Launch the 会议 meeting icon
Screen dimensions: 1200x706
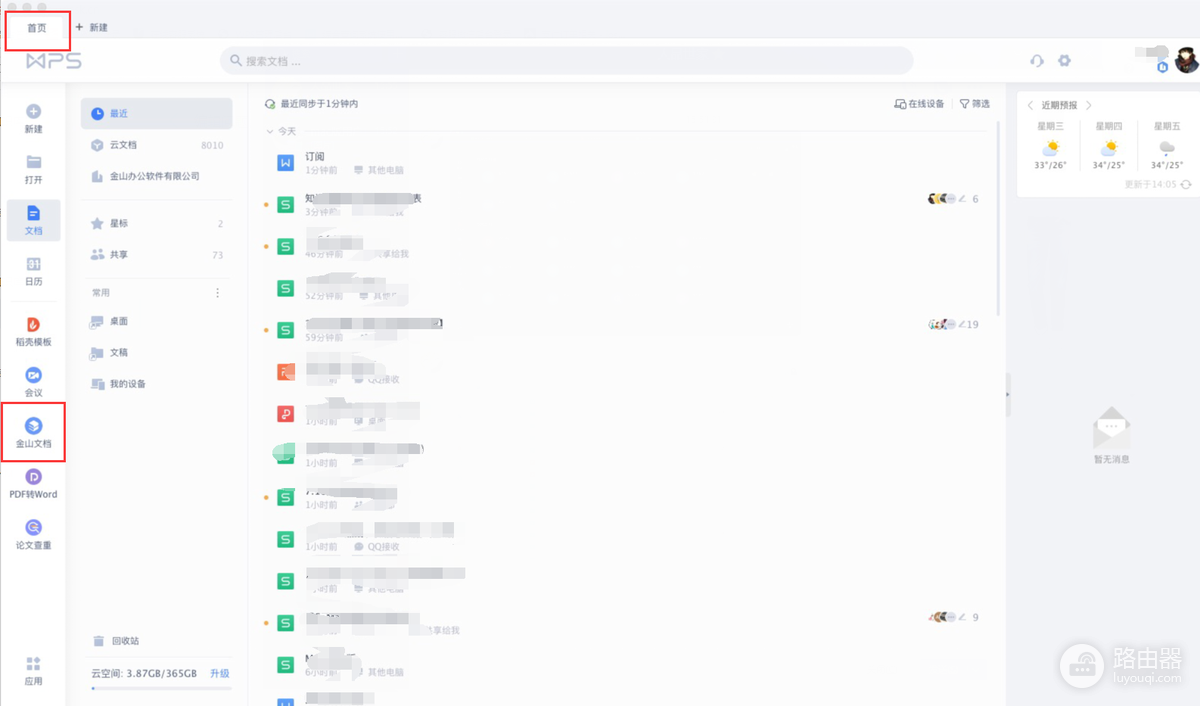(x=33, y=382)
